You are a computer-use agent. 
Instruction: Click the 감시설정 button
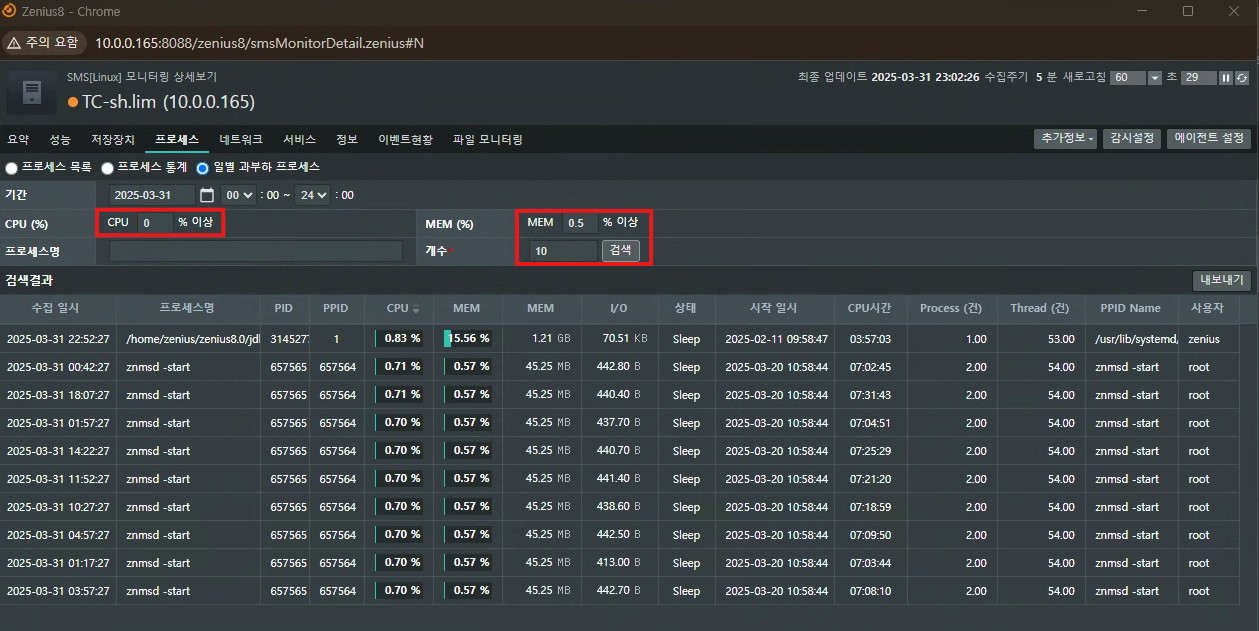[1132, 138]
